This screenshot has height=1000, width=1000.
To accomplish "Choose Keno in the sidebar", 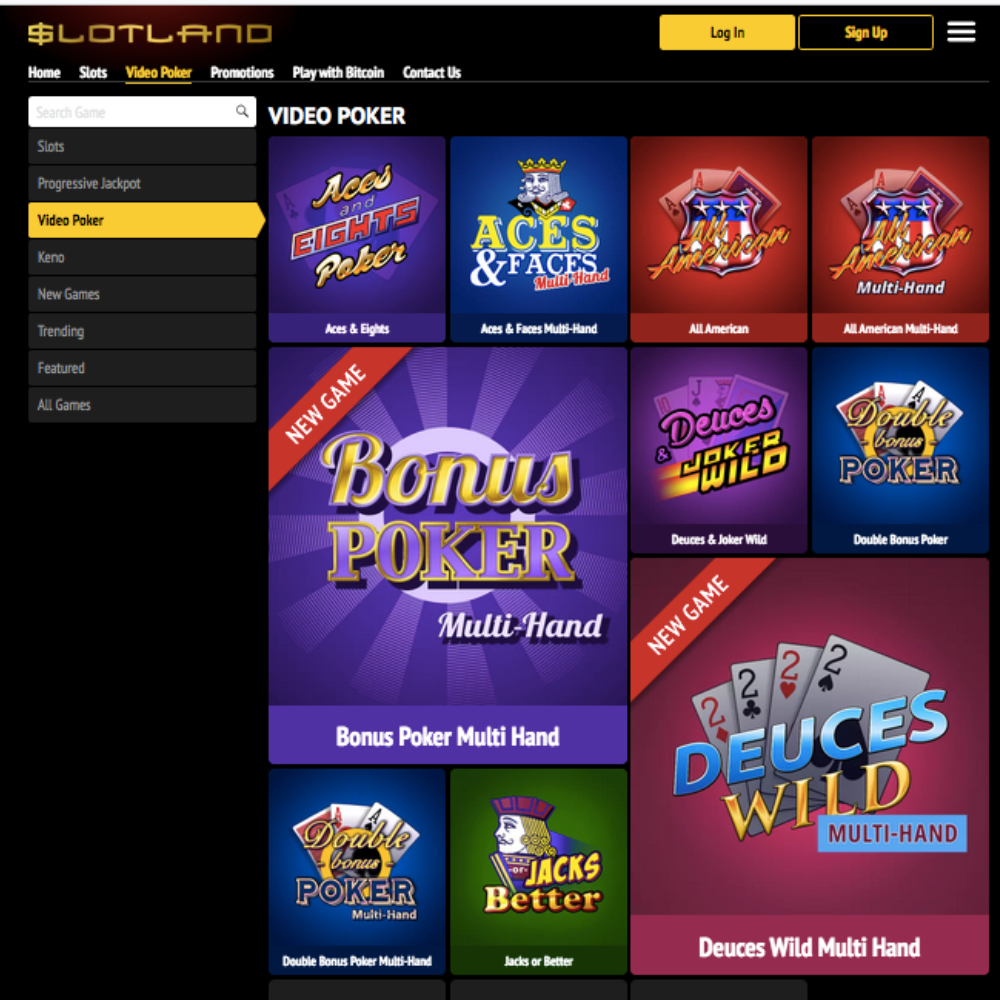I will click(142, 257).
